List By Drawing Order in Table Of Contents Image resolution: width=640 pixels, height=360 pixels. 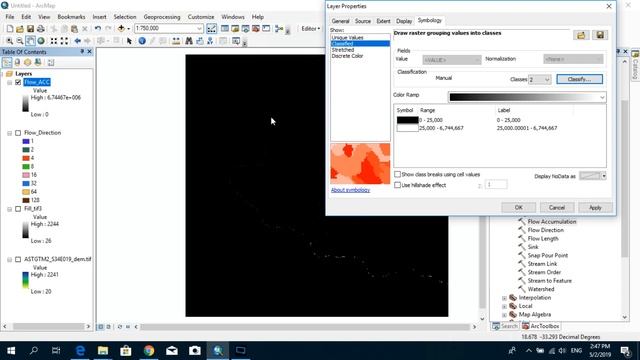point(7,62)
